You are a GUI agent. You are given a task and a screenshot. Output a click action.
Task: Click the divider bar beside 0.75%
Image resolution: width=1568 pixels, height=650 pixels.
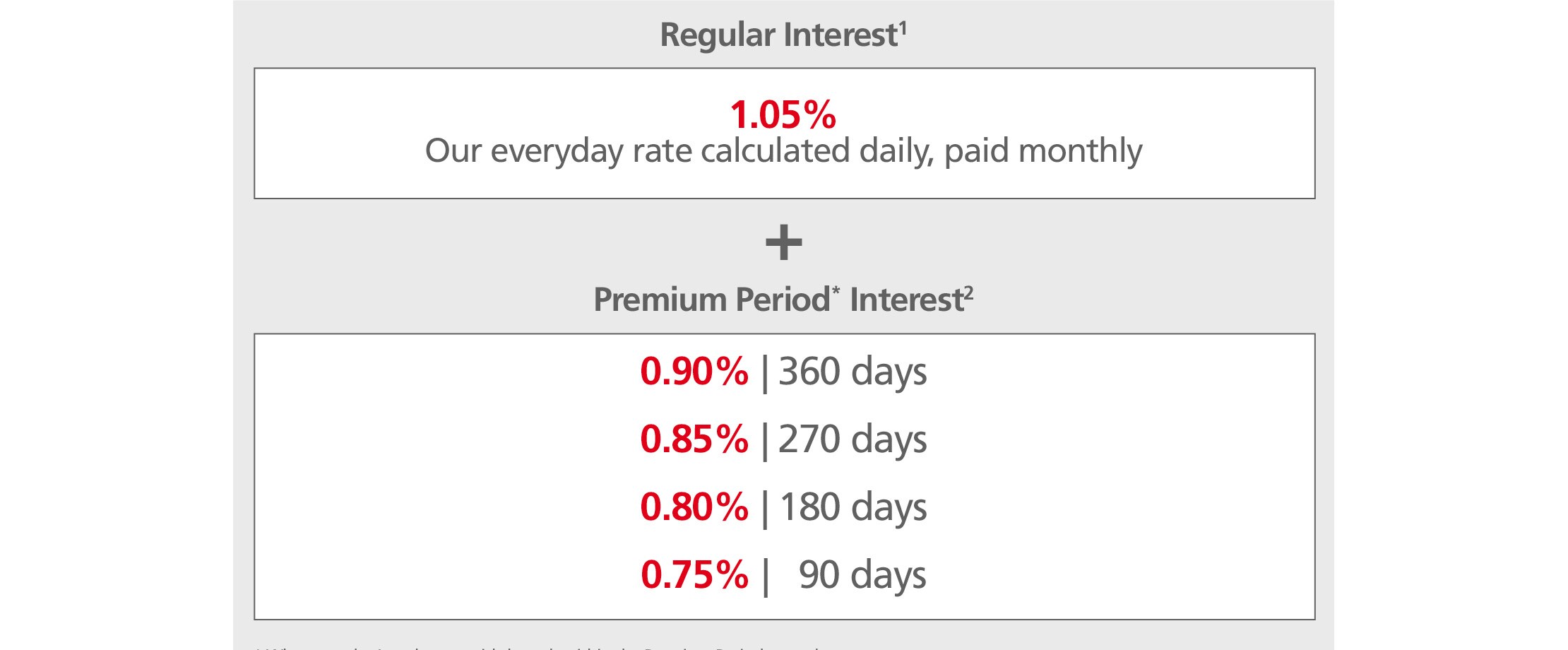tap(765, 577)
